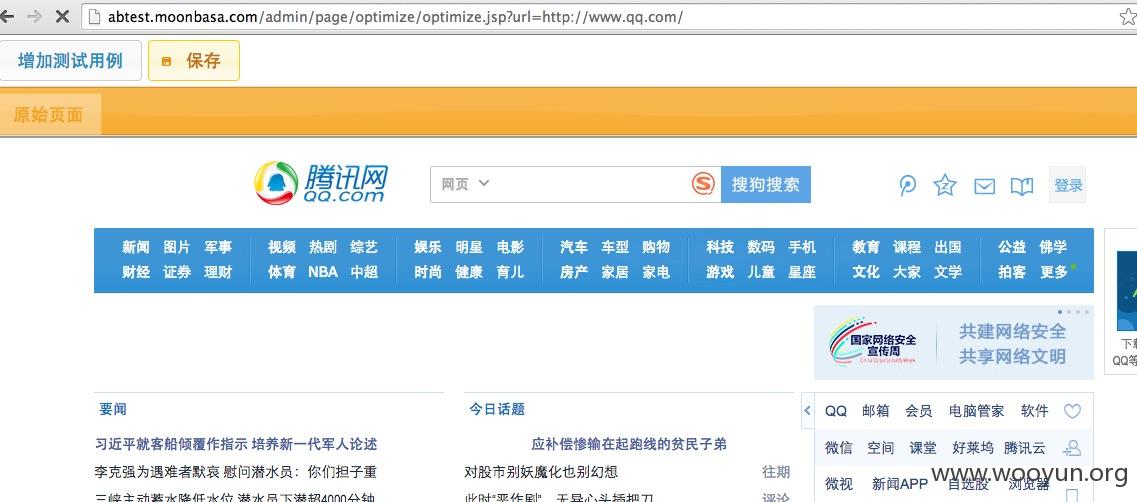1137x502 pixels.
Task: Open the 房产 navigation link
Action: coord(574,272)
